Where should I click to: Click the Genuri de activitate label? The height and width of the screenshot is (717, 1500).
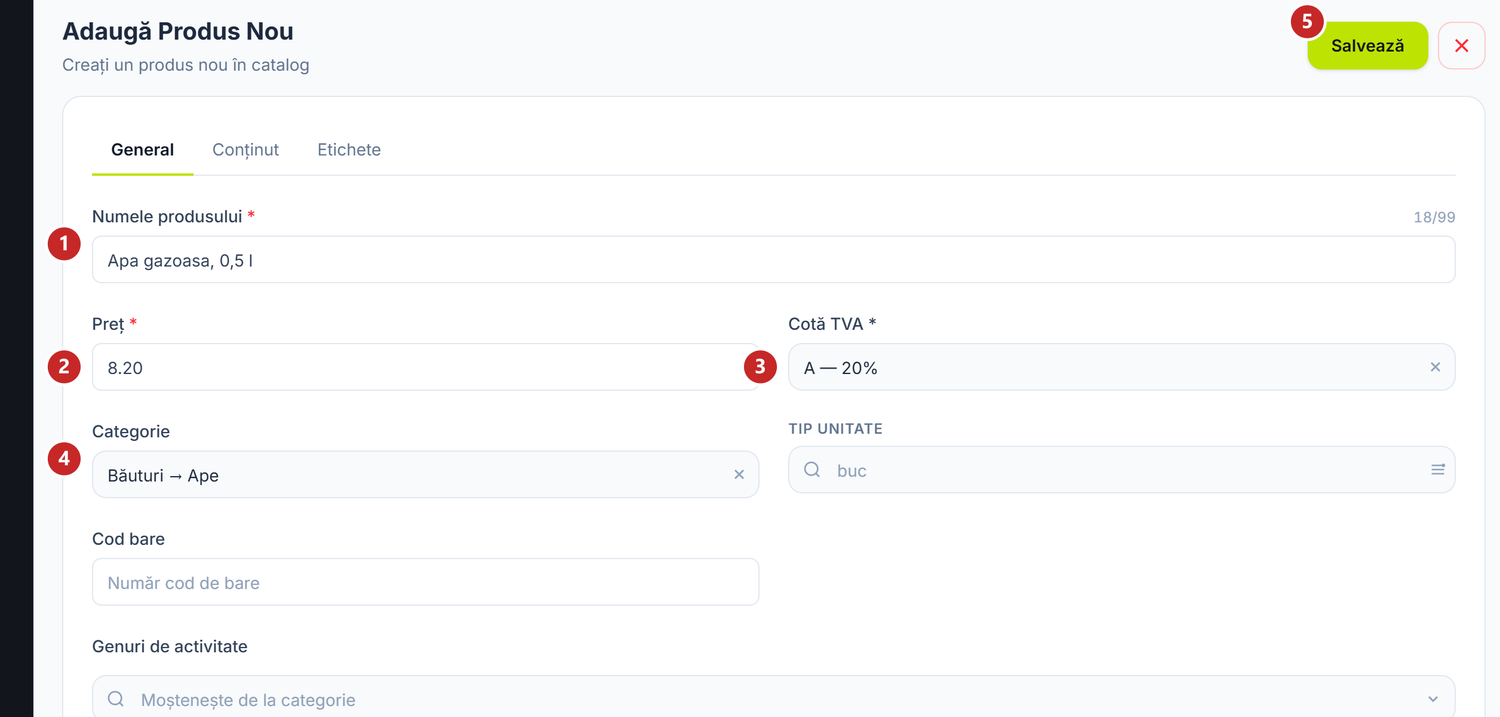pos(170,646)
